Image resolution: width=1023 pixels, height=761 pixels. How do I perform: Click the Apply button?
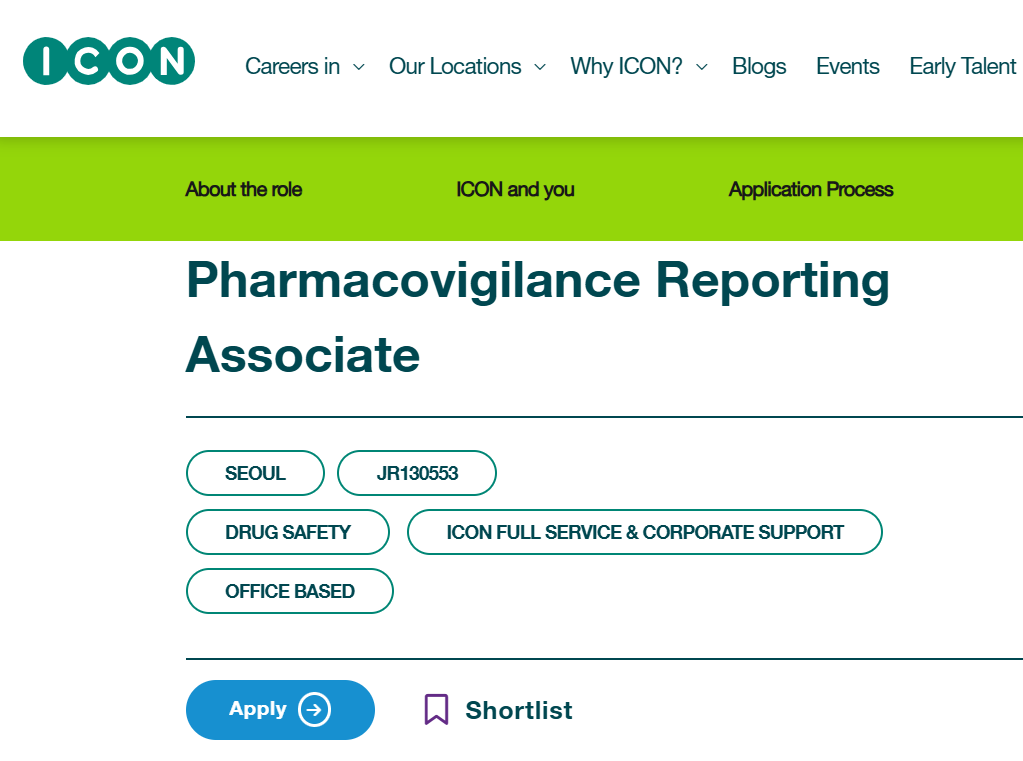click(281, 709)
